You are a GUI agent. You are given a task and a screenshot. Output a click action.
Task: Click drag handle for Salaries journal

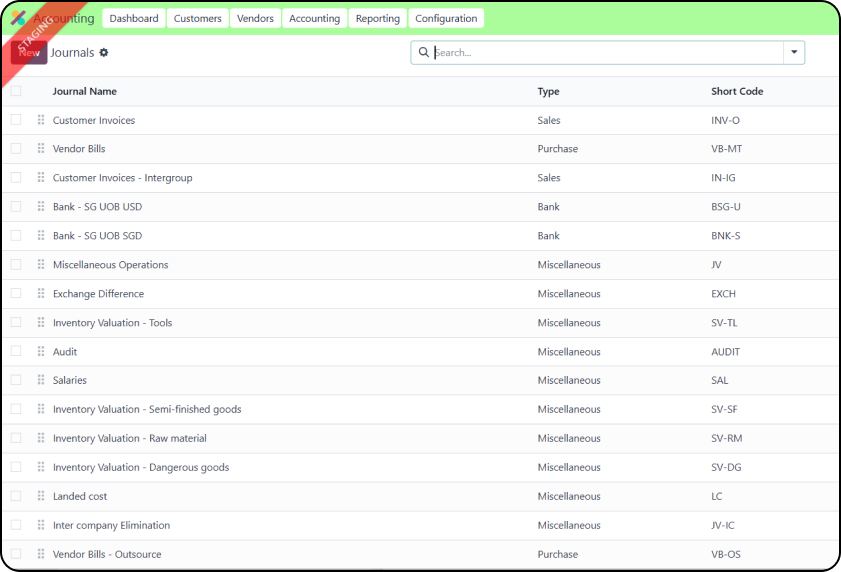click(41, 380)
